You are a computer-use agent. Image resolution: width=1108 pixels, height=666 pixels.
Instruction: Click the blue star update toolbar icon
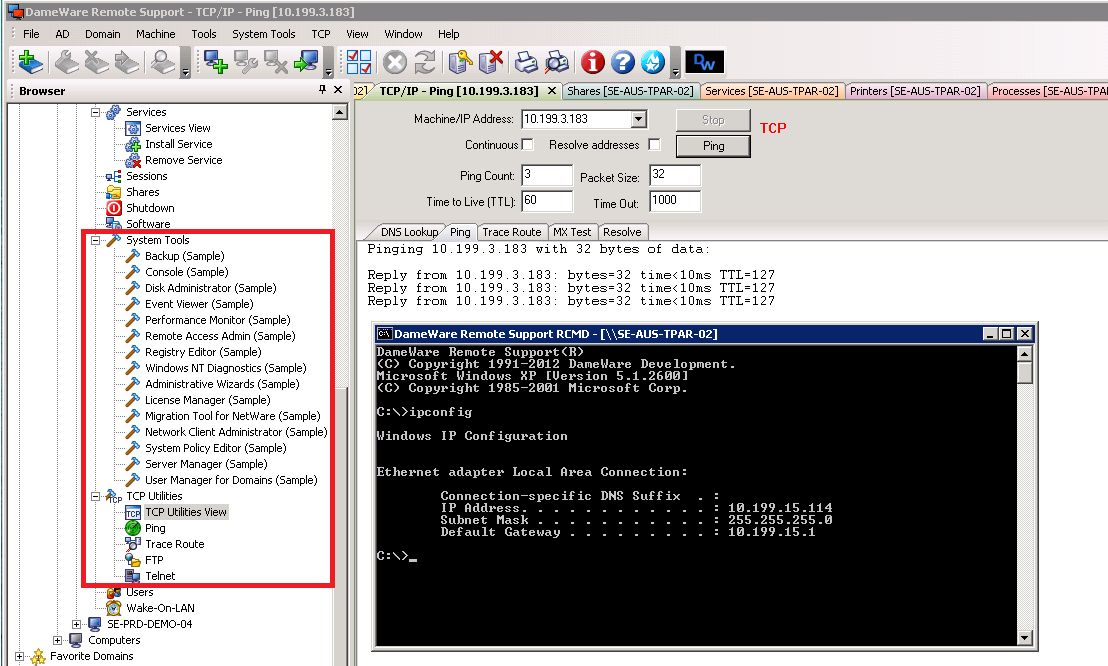[x=652, y=62]
